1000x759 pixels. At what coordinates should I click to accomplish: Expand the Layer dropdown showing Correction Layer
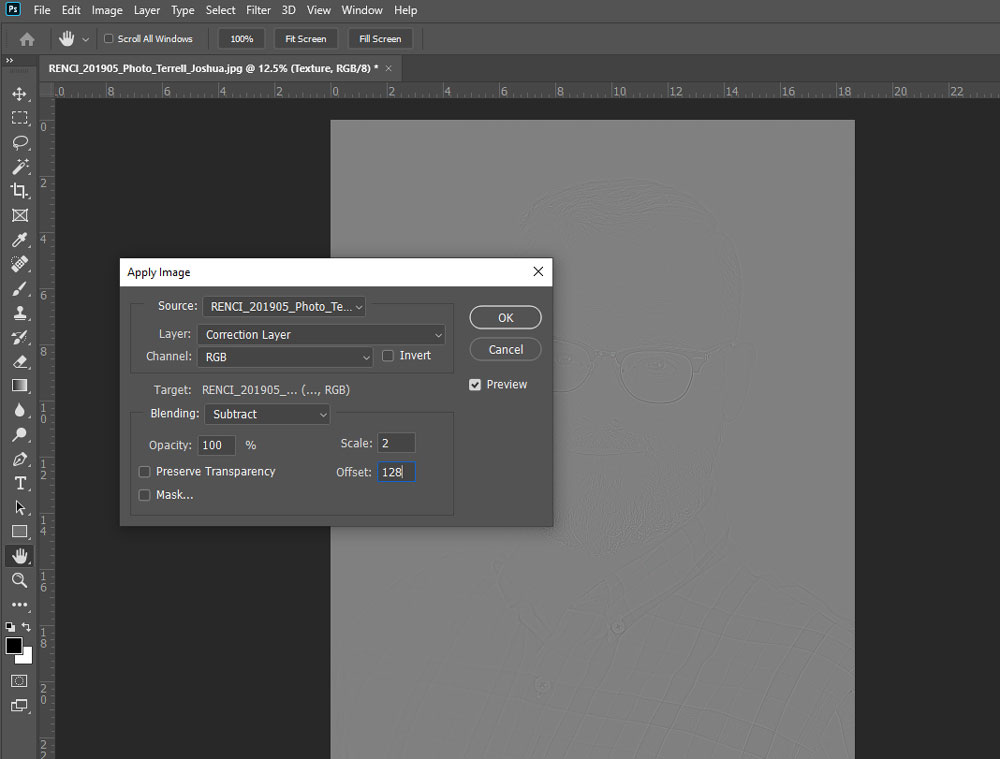tap(321, 335)
